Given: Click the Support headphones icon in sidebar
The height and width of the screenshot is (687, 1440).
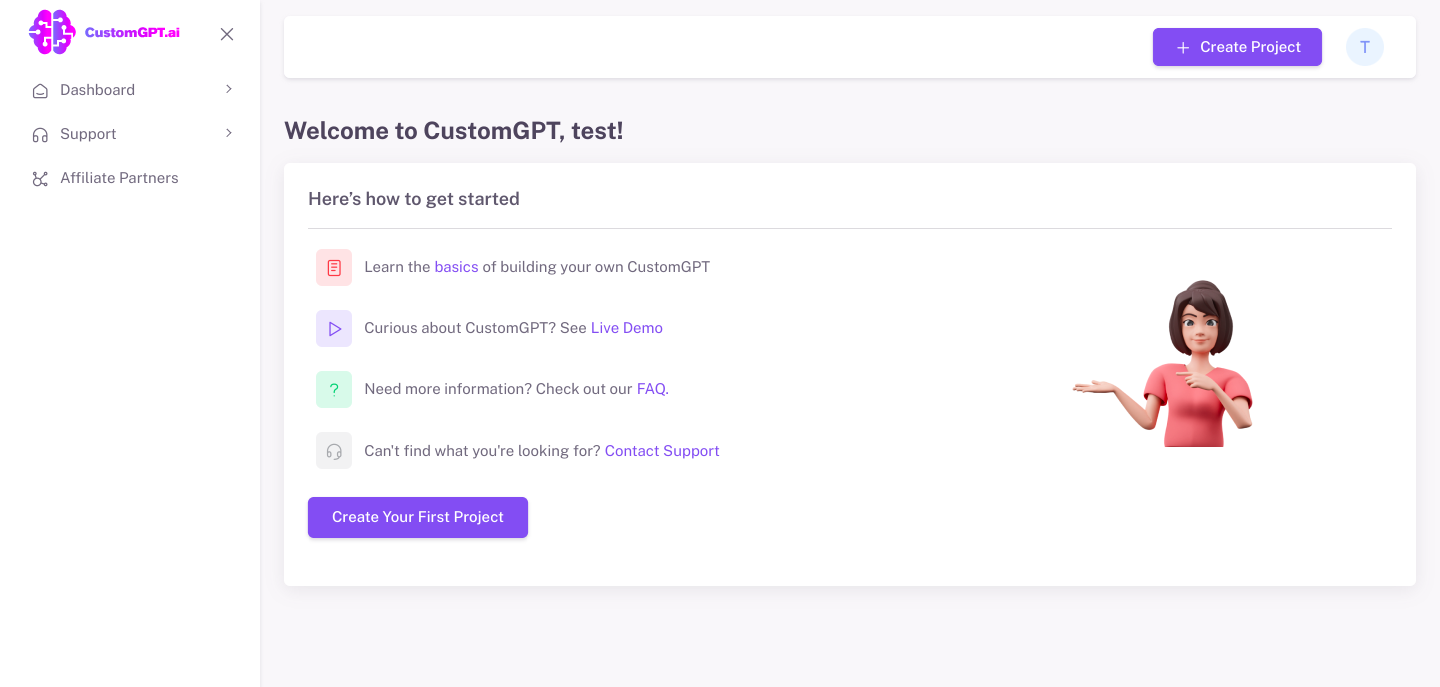Looking at the screenshot, I should point(40,134).
